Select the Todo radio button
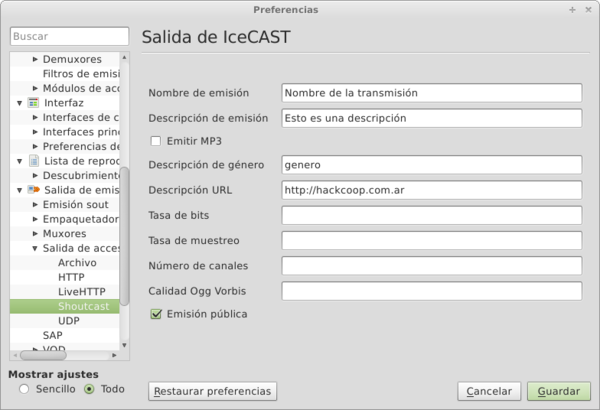Viewport: 600px width, 410px height. point(90,389)
